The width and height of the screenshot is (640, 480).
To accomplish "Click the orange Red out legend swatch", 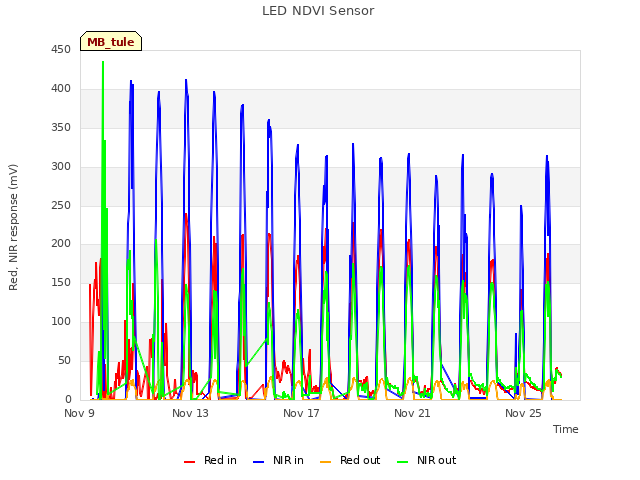I will 325,462.
